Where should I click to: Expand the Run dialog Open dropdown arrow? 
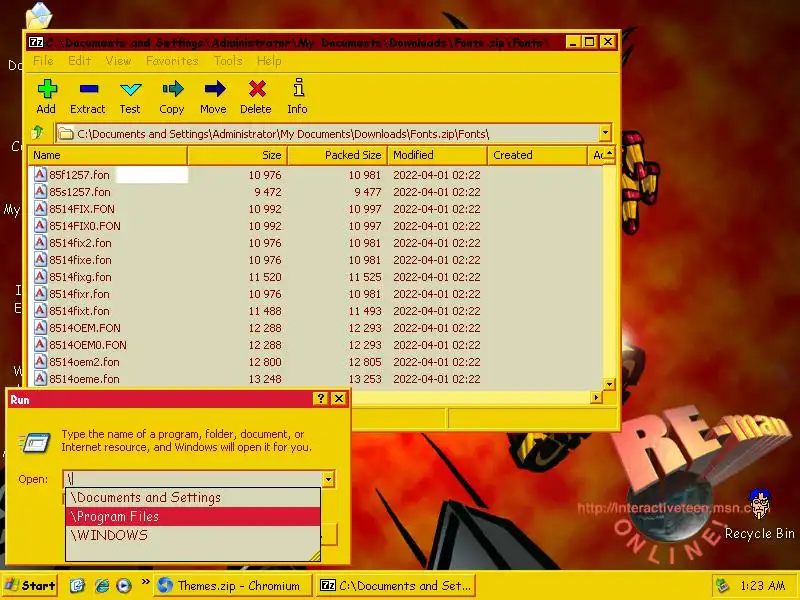click(x=329, y=479)
